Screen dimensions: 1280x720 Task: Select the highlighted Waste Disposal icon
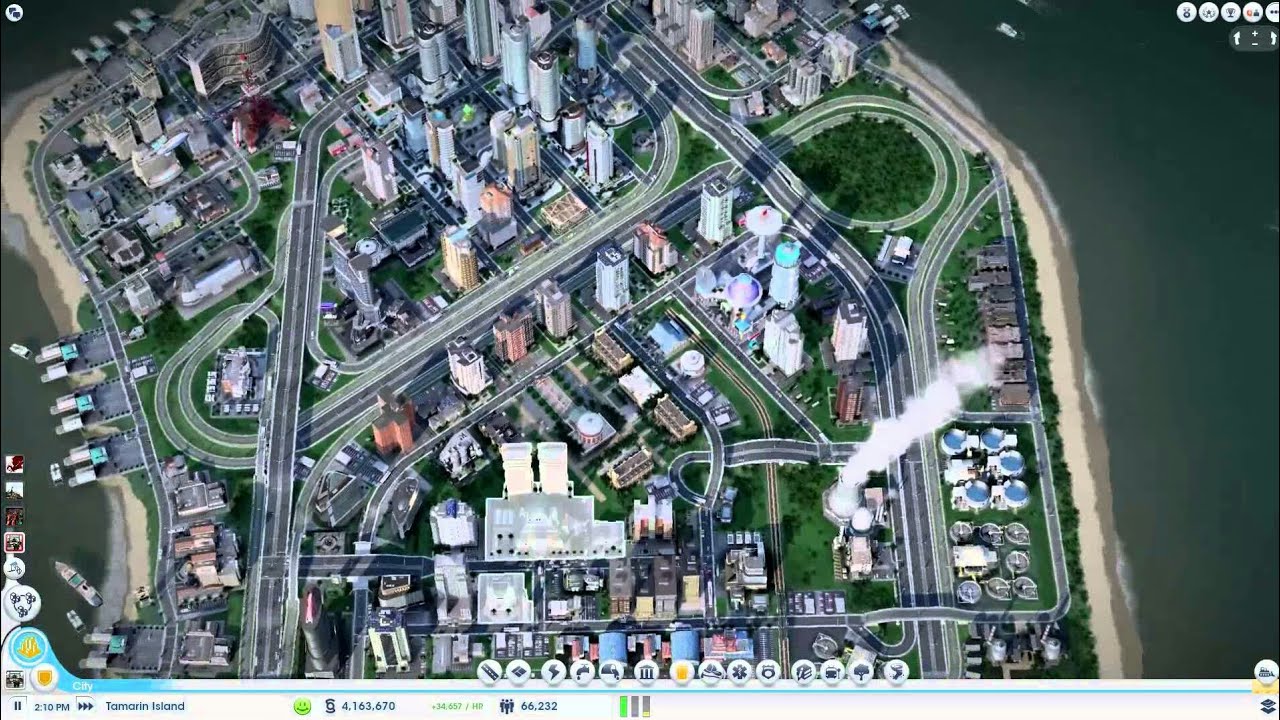pos(681,672)
